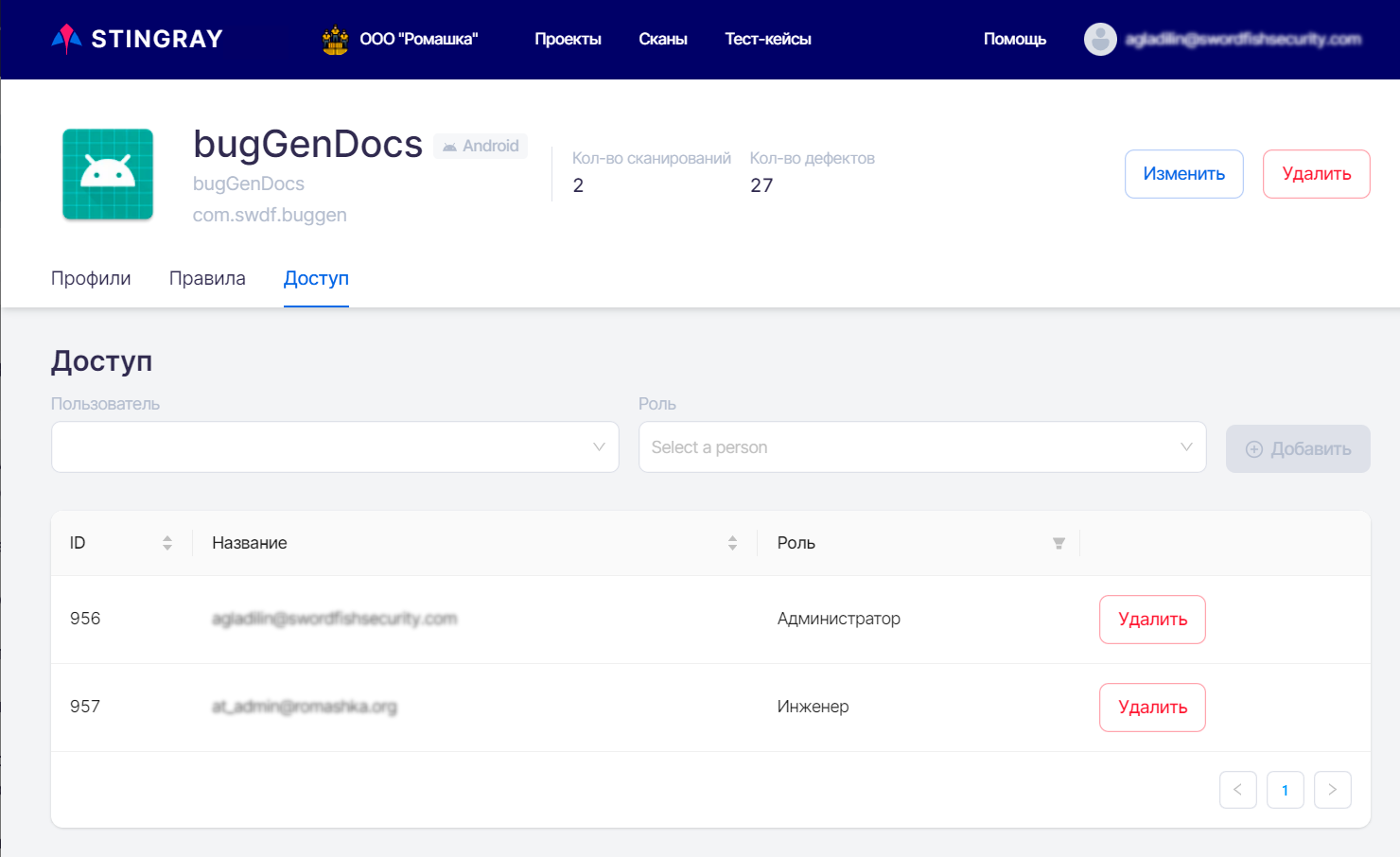Go to previous page arrow

click(x=1237, y=790)
